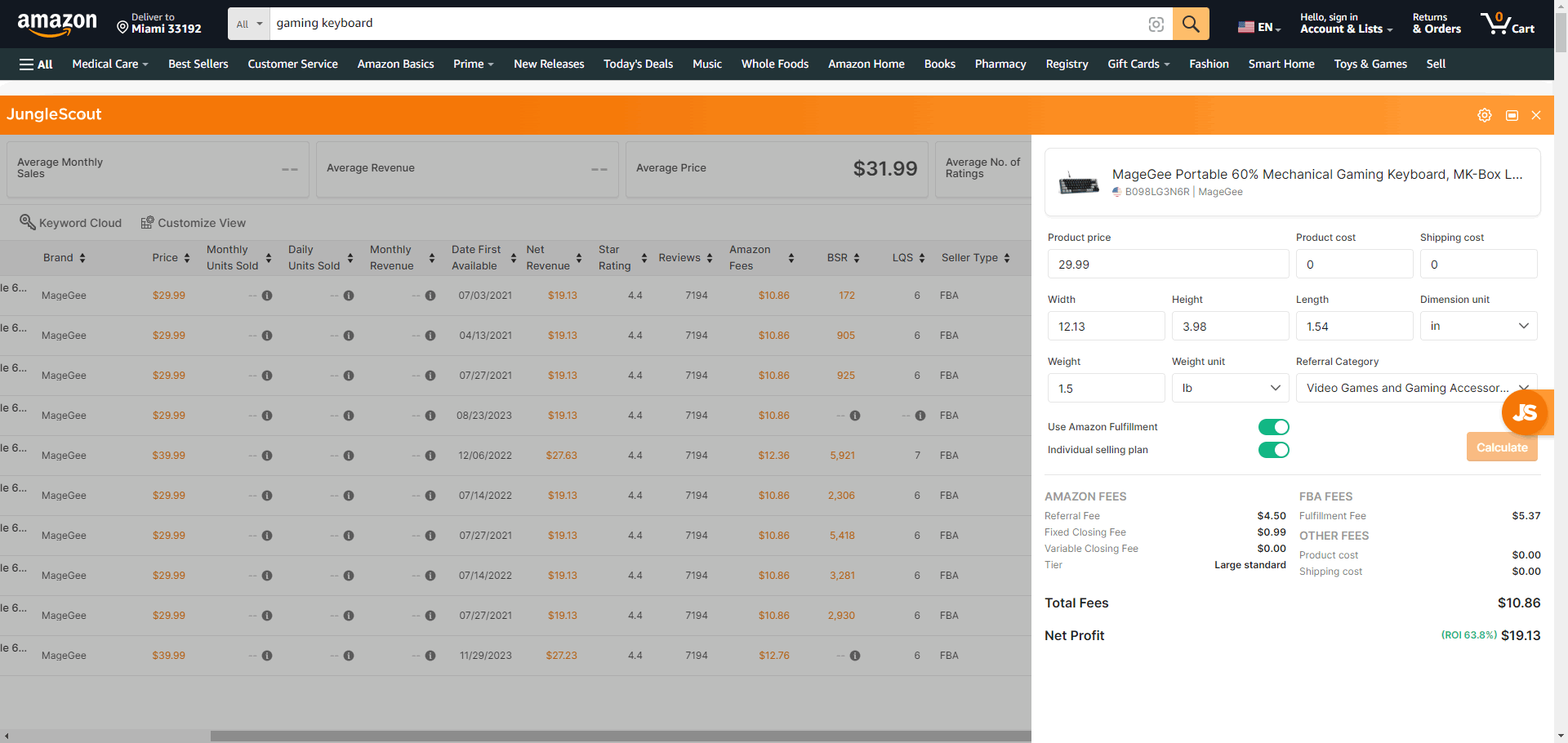
Task: Open Customize View
Action: tap(193, 223)
